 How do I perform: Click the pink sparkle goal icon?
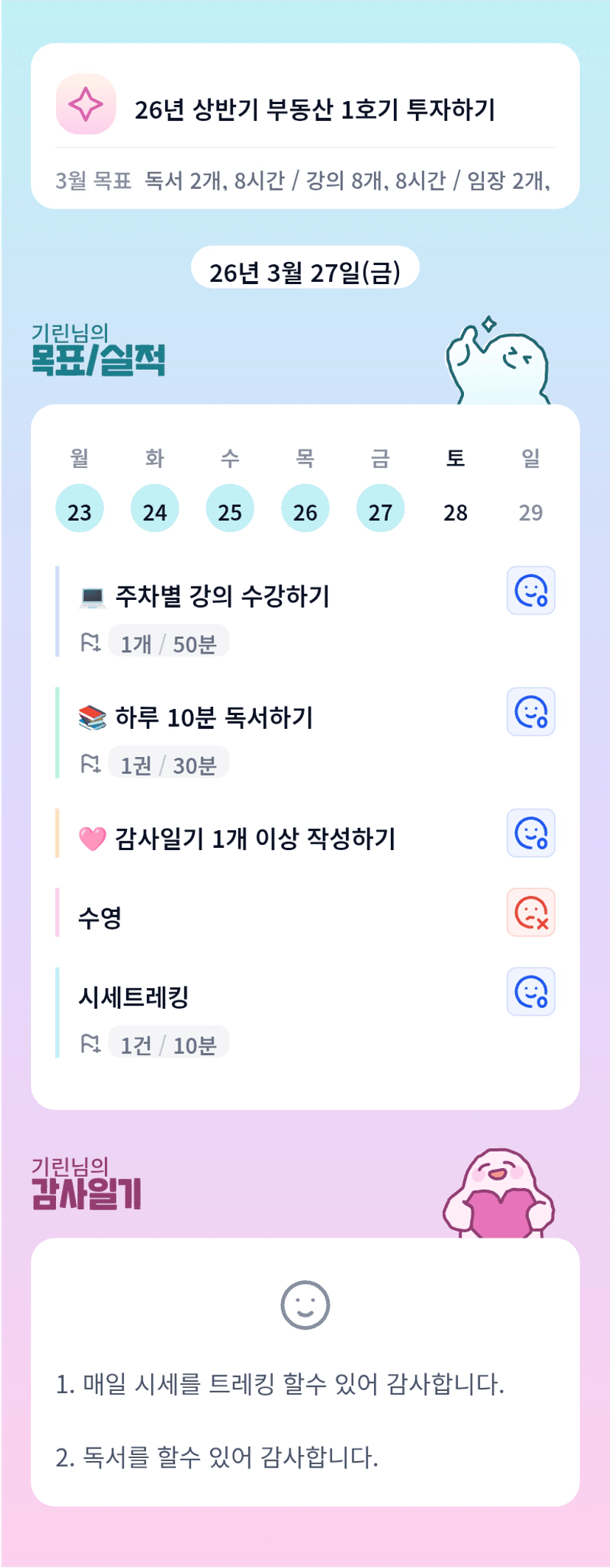coord(86,104)
